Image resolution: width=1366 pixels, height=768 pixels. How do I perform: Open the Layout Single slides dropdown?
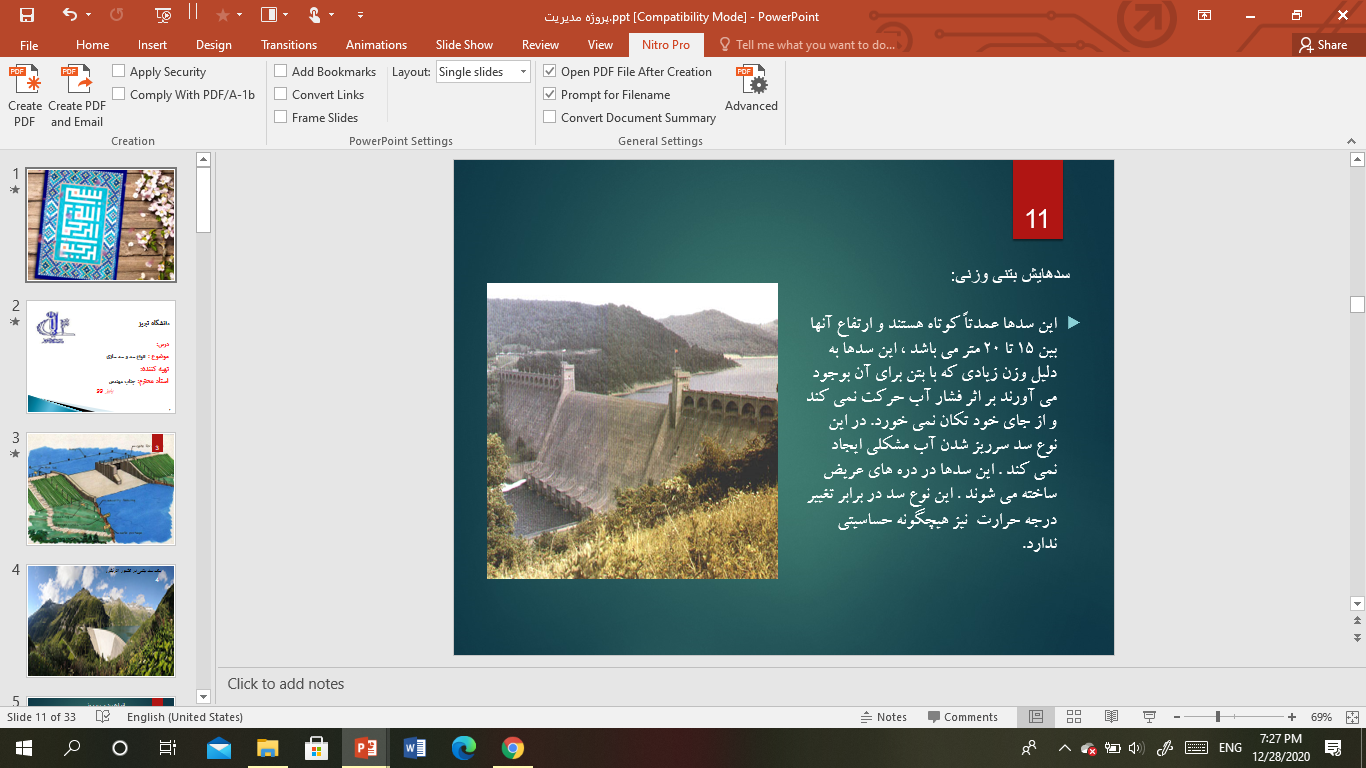(522, 72)
